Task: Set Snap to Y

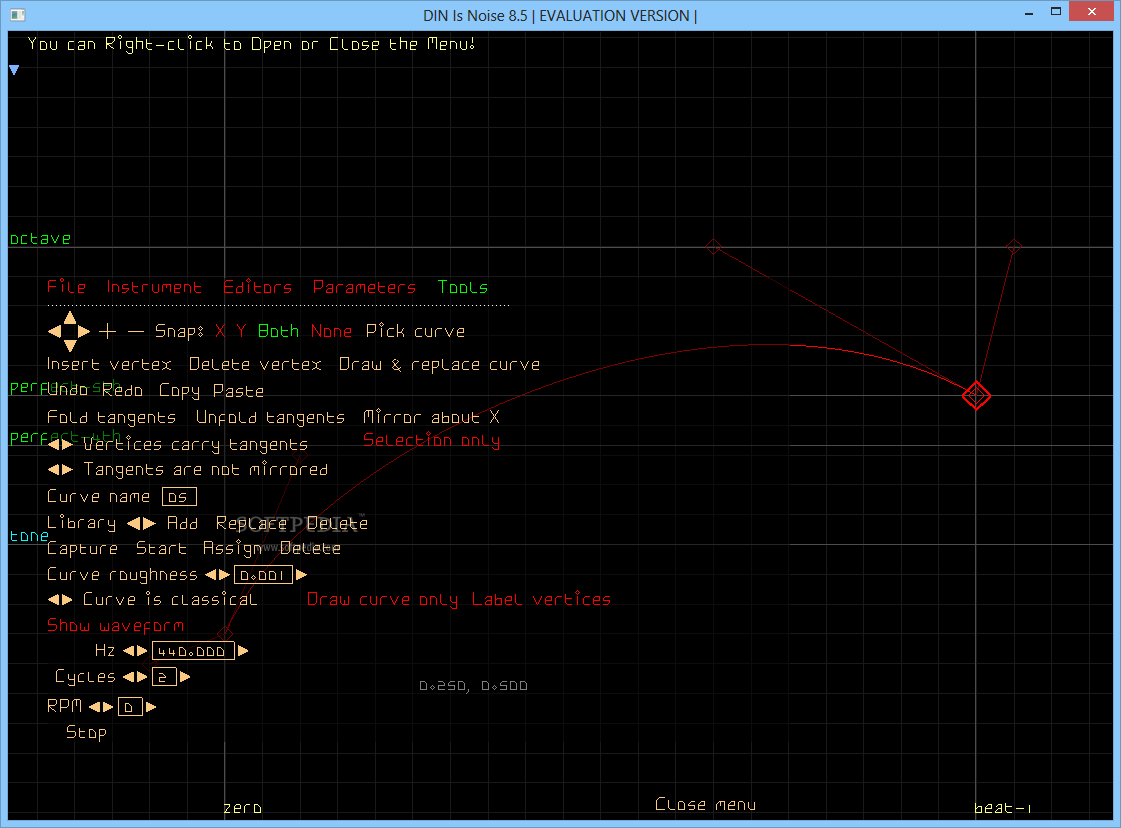Action: click(x=242, y=331)
